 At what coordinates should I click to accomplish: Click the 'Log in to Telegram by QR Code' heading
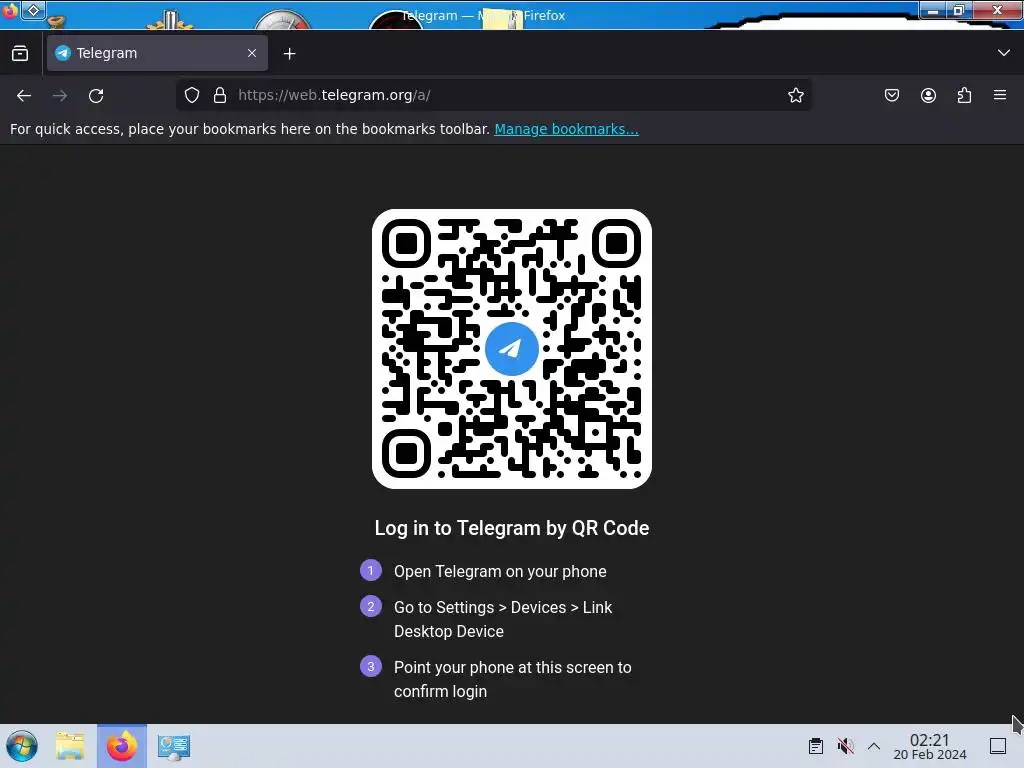[512, 528]
